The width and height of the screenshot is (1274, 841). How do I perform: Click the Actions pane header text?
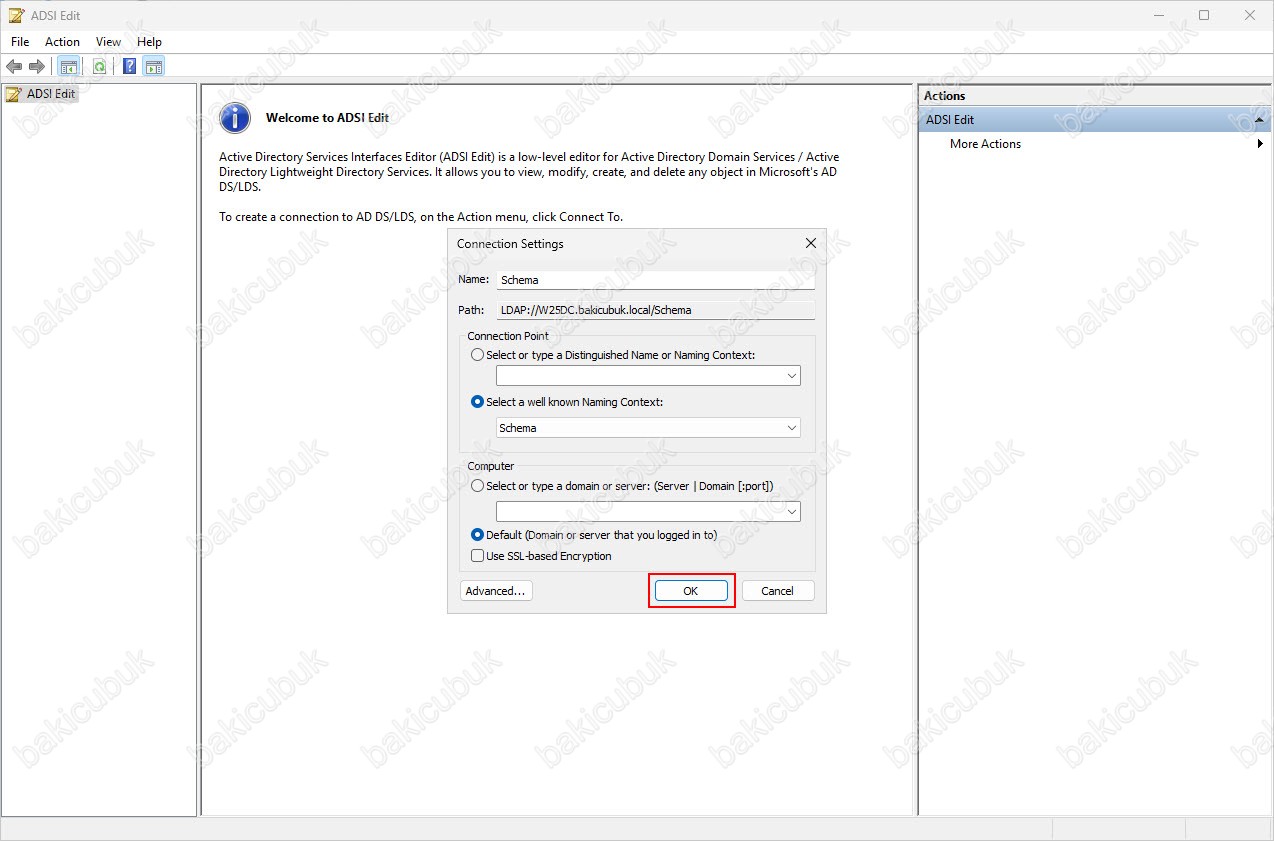[x=944, y=96]
